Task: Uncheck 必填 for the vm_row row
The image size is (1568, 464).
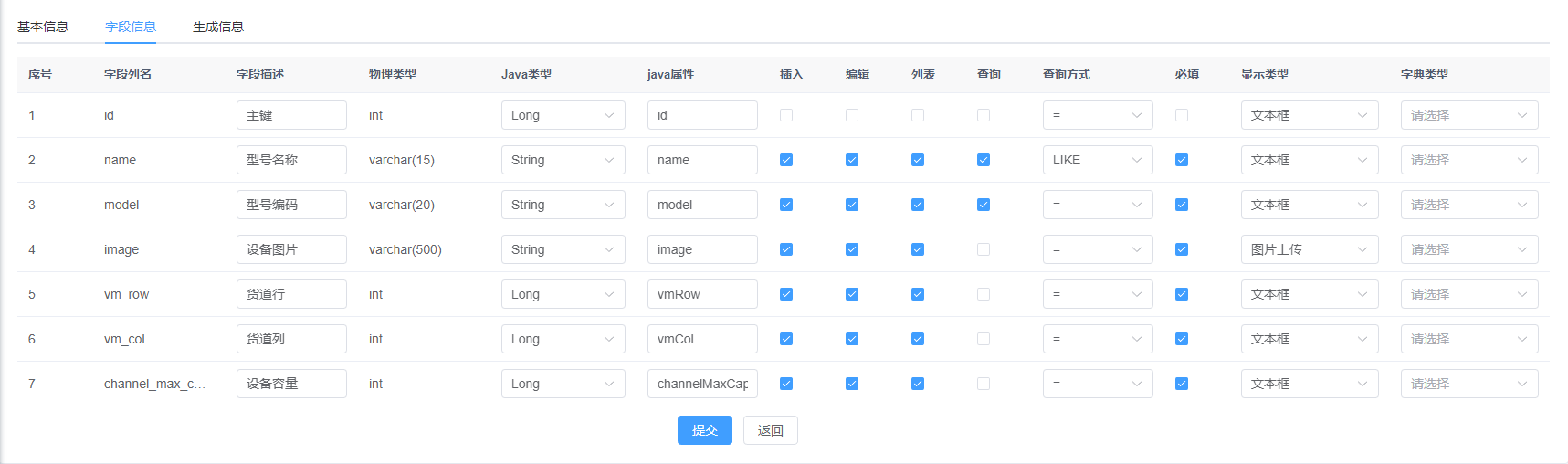Action: point(1182,294)
